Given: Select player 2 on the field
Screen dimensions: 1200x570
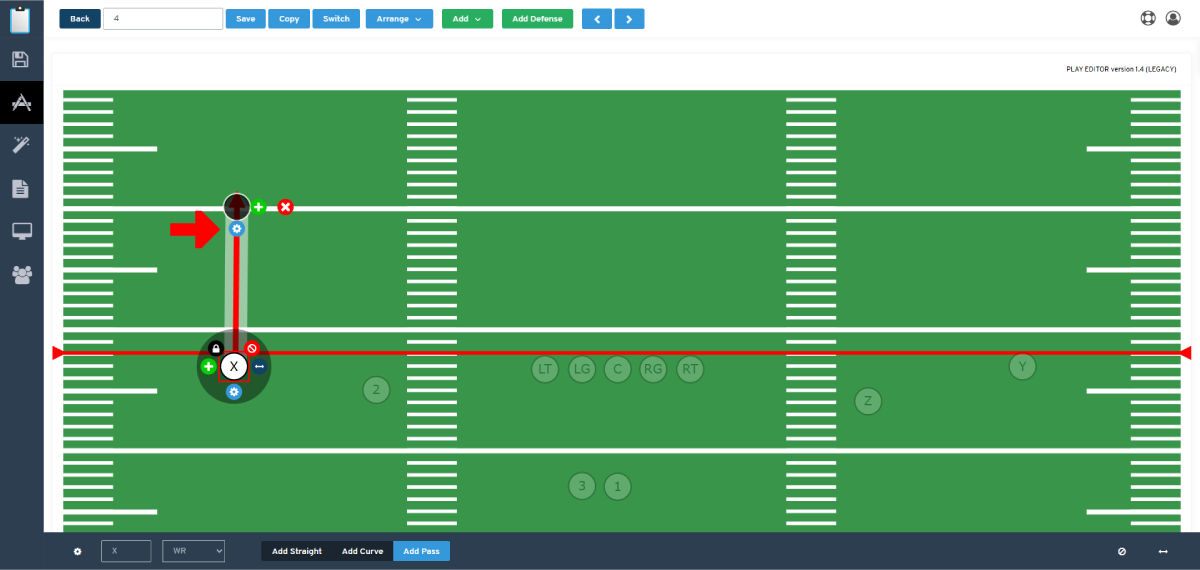Looking at the screenshot, I should pos(376,390).
